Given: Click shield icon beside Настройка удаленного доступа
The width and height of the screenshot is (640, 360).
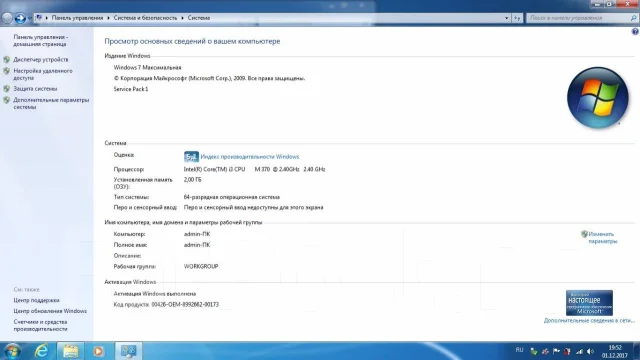Looking at the screenshot, I should pyautogui.click(x=7, y=71).
